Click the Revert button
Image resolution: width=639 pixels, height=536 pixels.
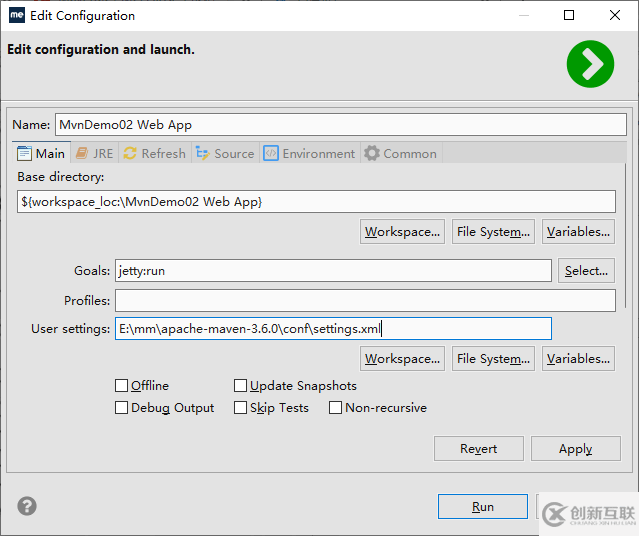[478, 449]
